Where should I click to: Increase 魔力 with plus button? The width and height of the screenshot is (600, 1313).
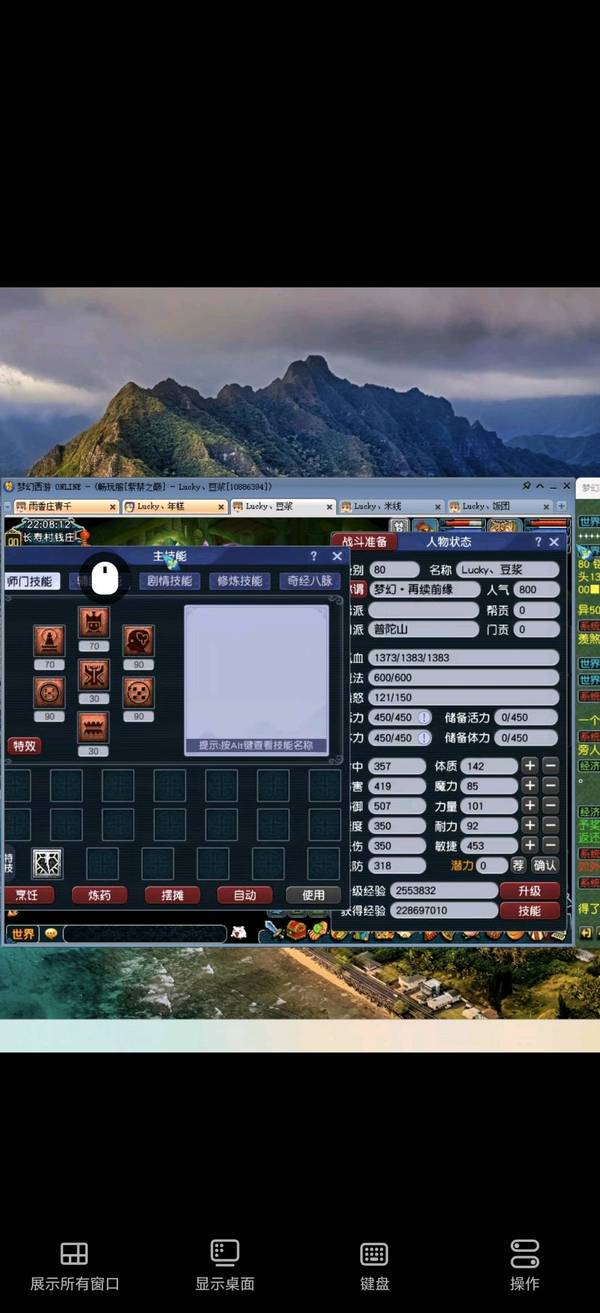click(x=529, y=786)
